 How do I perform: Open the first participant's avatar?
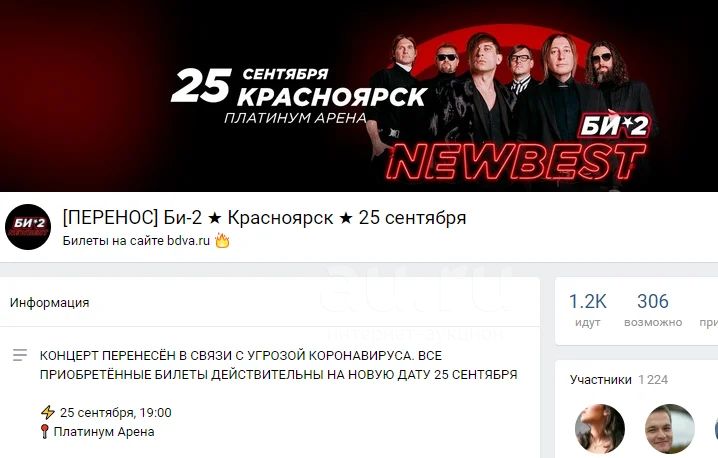600,429
